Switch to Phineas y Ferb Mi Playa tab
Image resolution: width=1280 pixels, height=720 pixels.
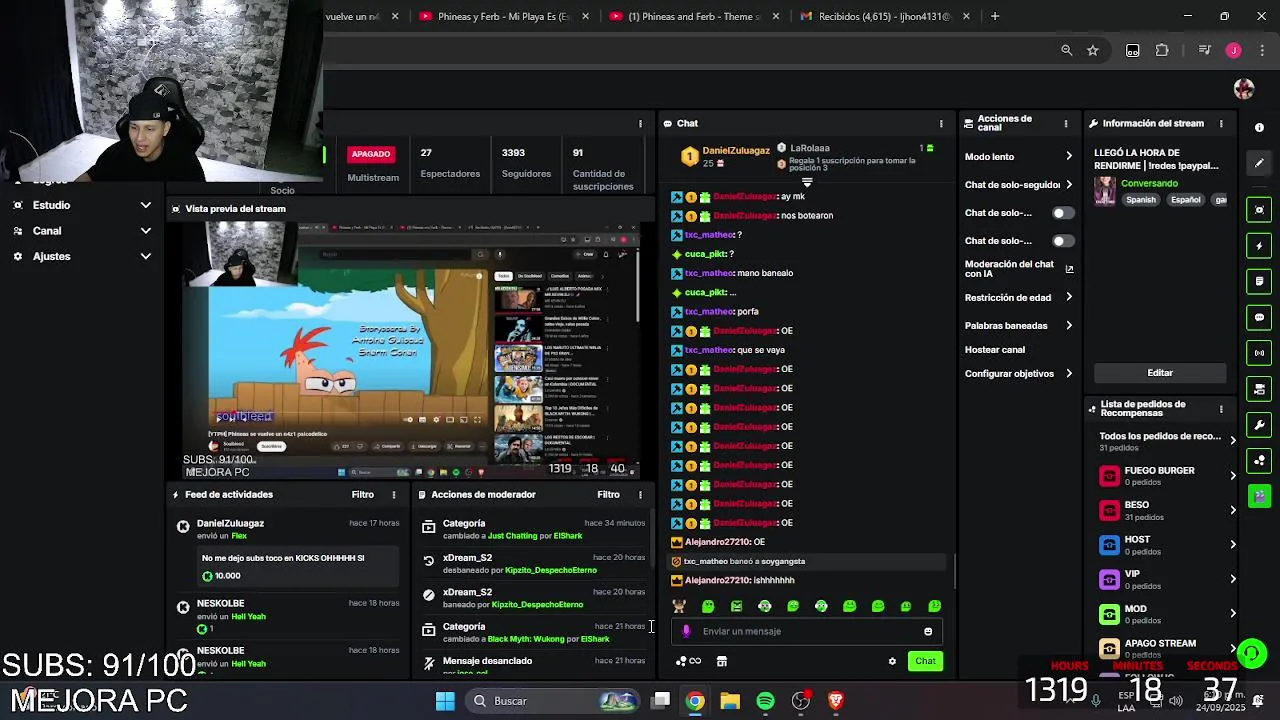[x=503, y=16]
